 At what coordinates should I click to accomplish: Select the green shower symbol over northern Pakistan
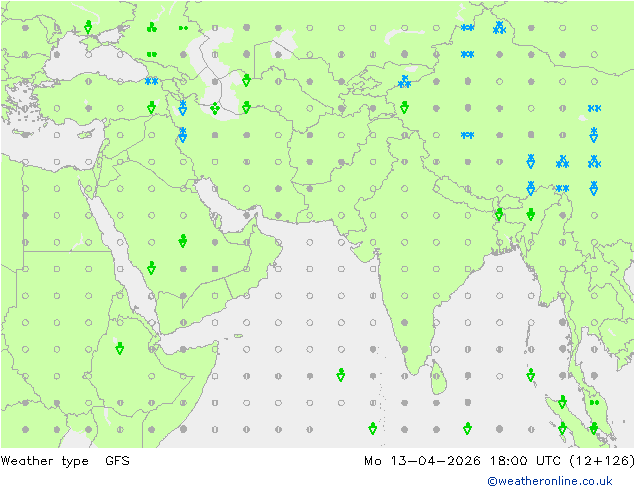click(x=404, y=107)
